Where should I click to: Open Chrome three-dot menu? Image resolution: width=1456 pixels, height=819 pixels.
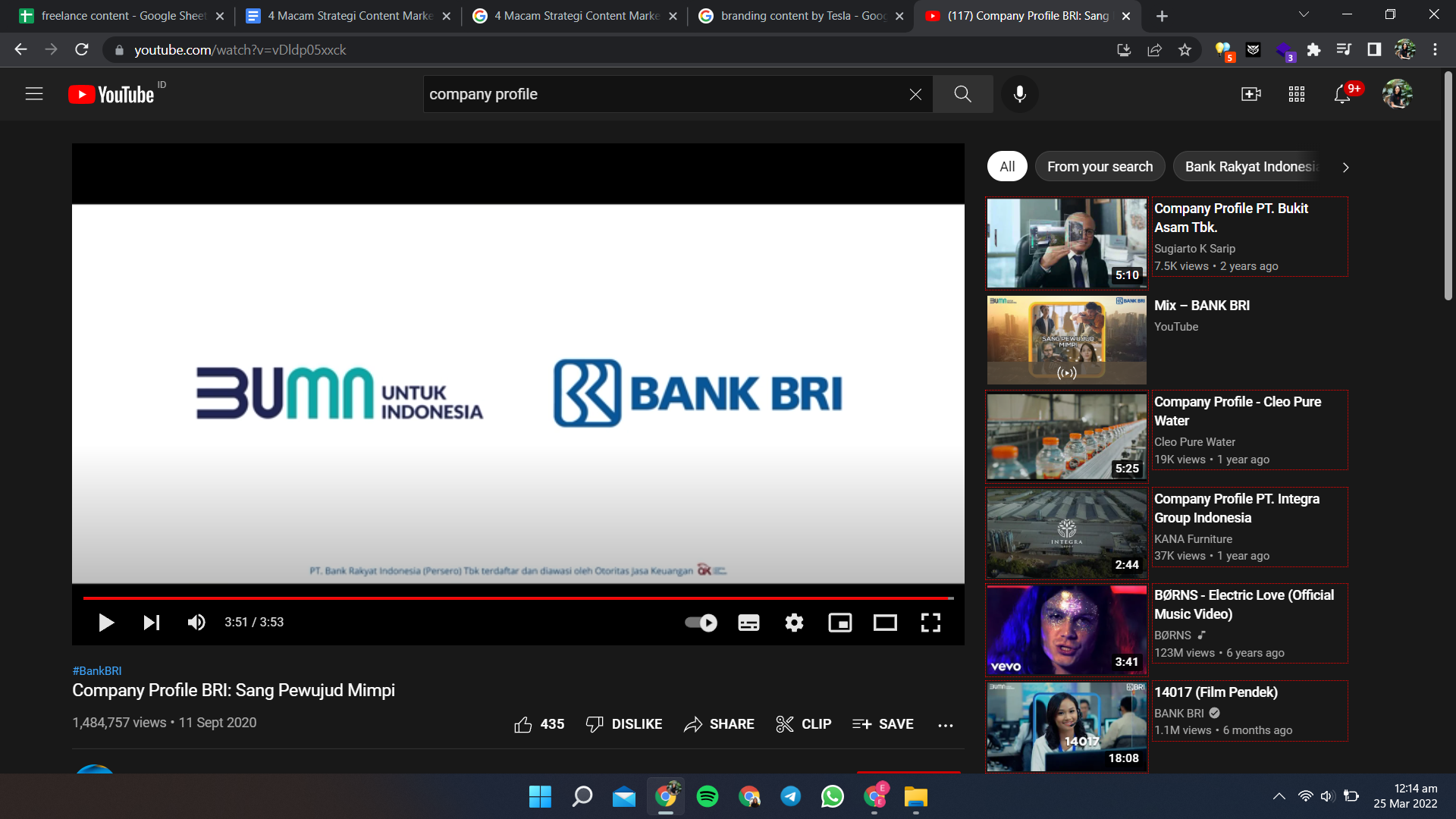click(1435, 50)
